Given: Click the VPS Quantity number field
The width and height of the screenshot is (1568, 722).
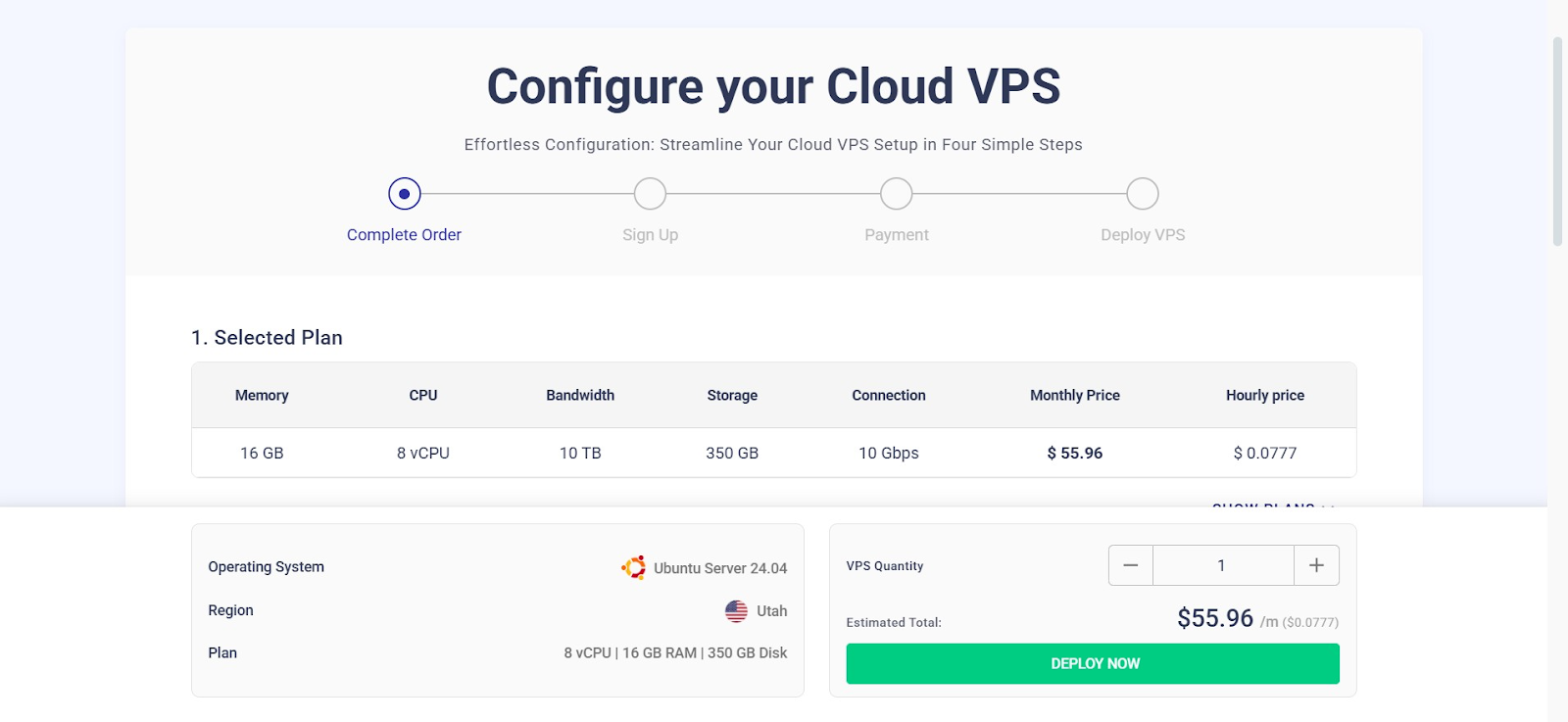Looking at the screenshot, I should point(1222,565).
